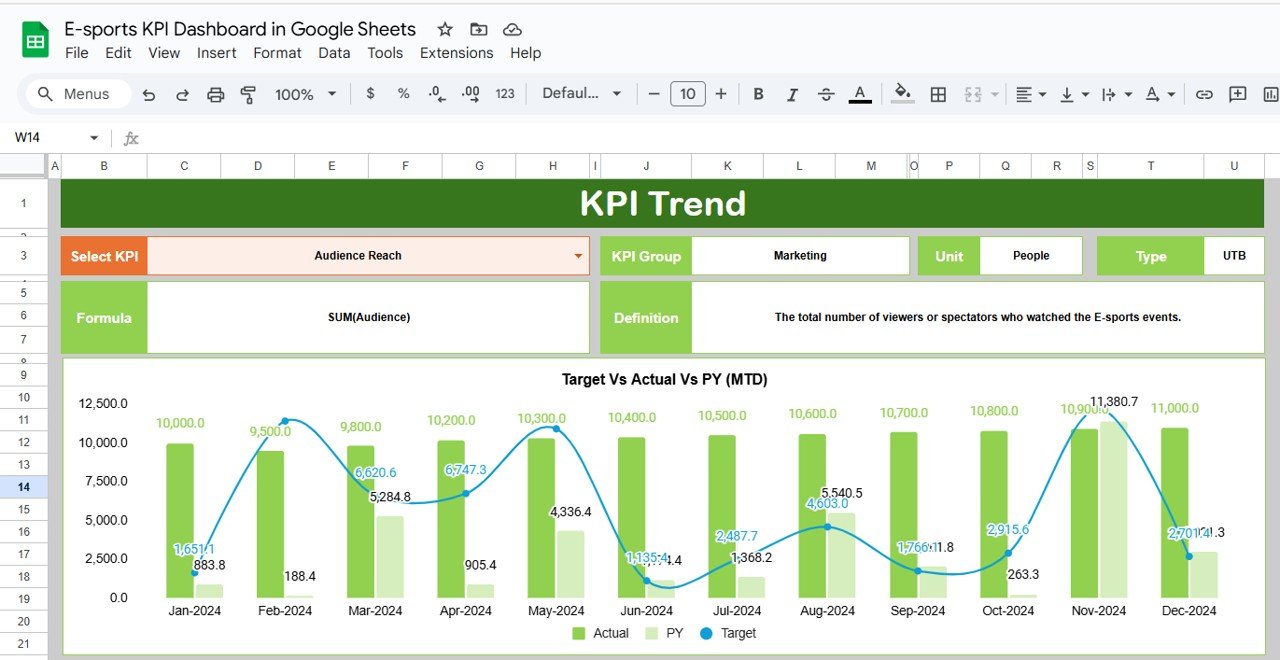This screenshot has height=660, width=1280.
Task: Increase decimal places
Action: (x=471, y=93)
